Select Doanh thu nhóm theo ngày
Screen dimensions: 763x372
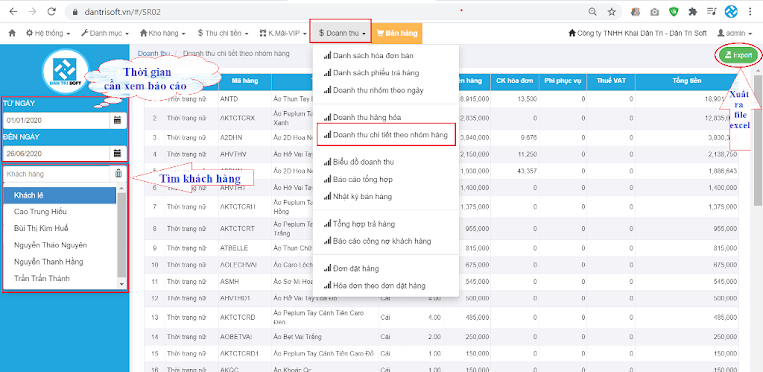tap(373, 90)
